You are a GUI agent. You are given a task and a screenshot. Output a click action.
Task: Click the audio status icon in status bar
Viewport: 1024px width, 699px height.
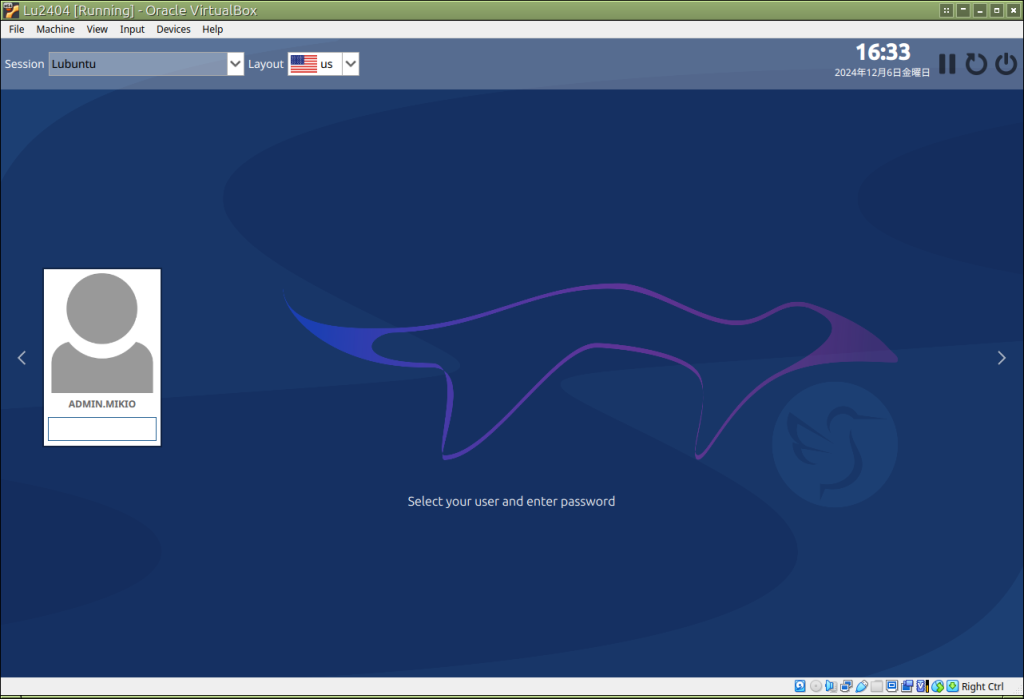(x=831, y=686)
